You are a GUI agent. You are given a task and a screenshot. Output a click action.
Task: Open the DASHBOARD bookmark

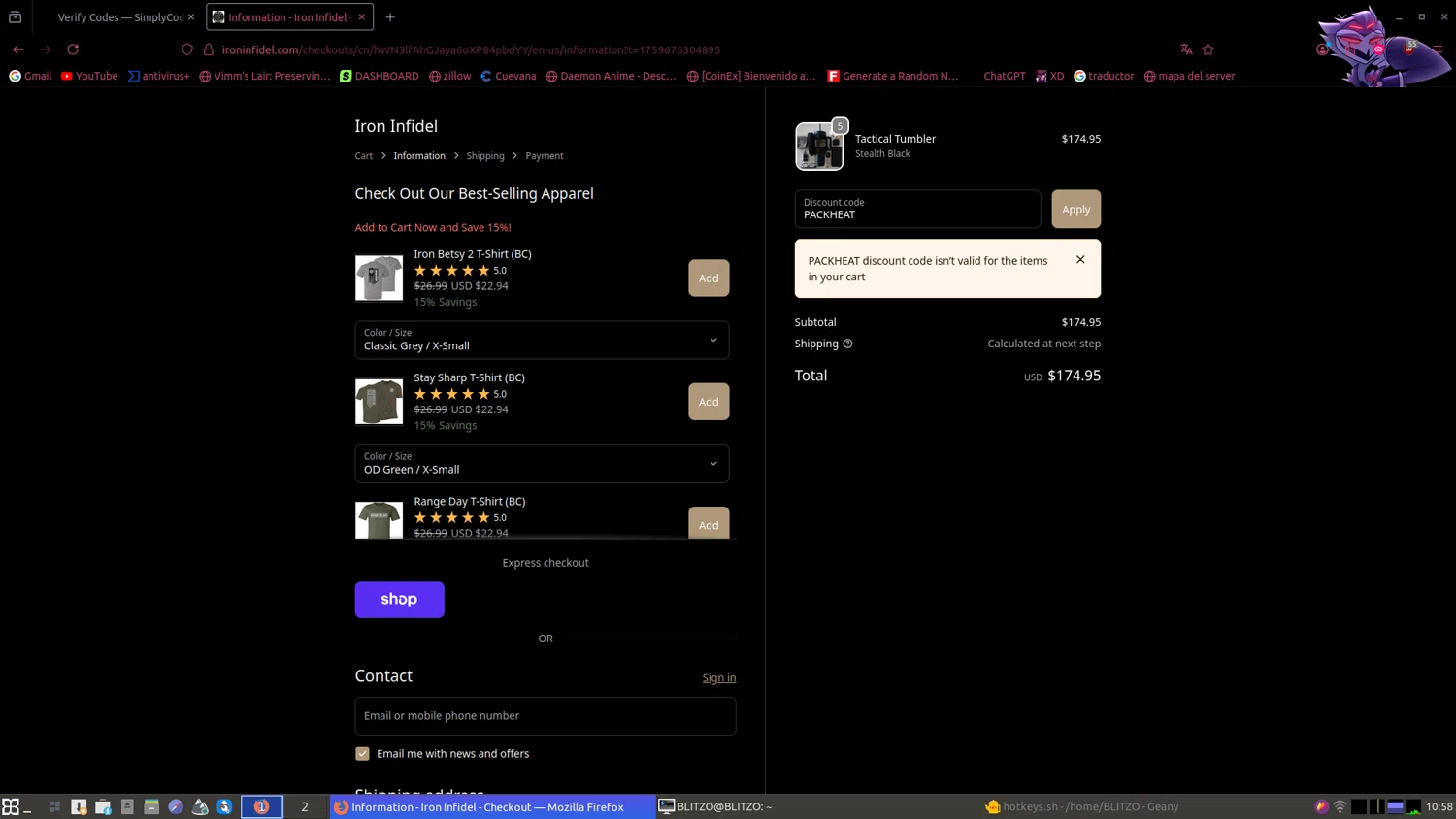tap(379, 76)
